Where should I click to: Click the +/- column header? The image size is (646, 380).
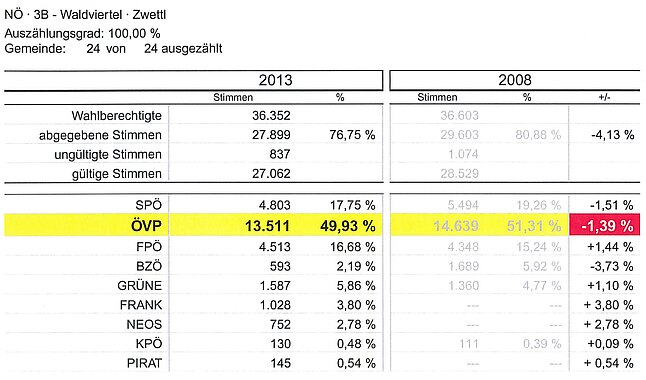(x=604, y=97)
